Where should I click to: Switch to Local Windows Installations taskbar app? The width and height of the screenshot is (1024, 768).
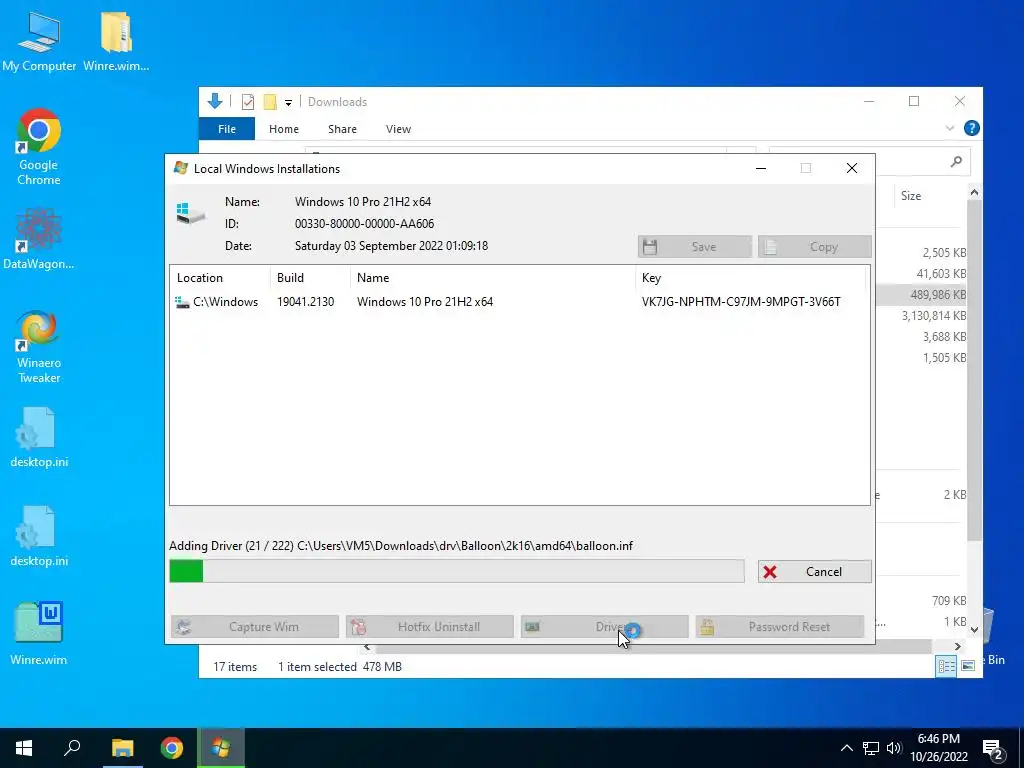click(x=221, y=748)
